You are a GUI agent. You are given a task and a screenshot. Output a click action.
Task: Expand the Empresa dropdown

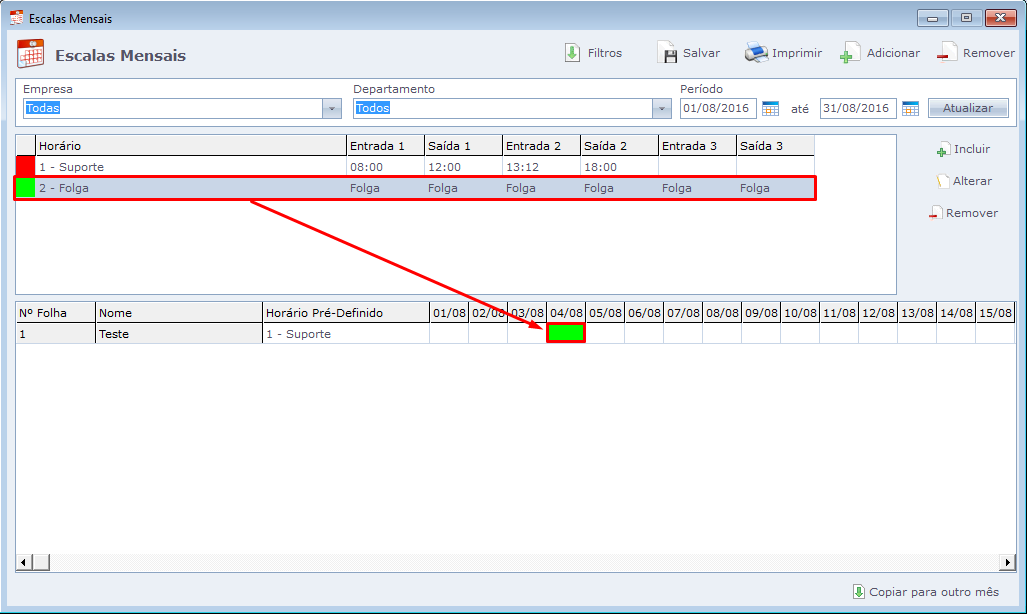click(x=332, y=108)
